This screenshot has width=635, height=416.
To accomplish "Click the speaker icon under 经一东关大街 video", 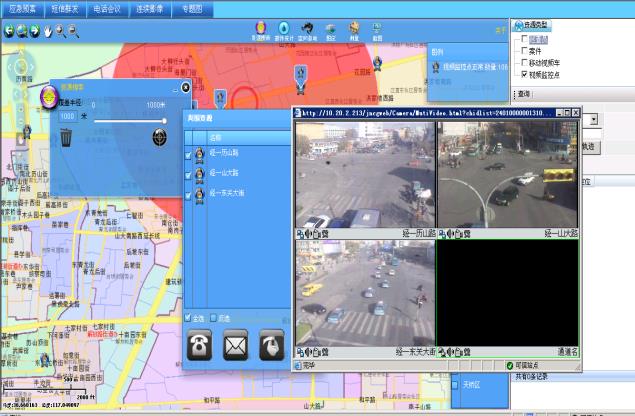I will point(308,352).
